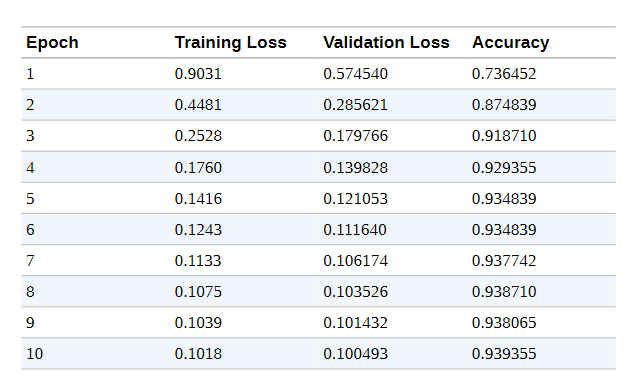Click training loss 0.4481 in epoch 2

tap(198, 105)
